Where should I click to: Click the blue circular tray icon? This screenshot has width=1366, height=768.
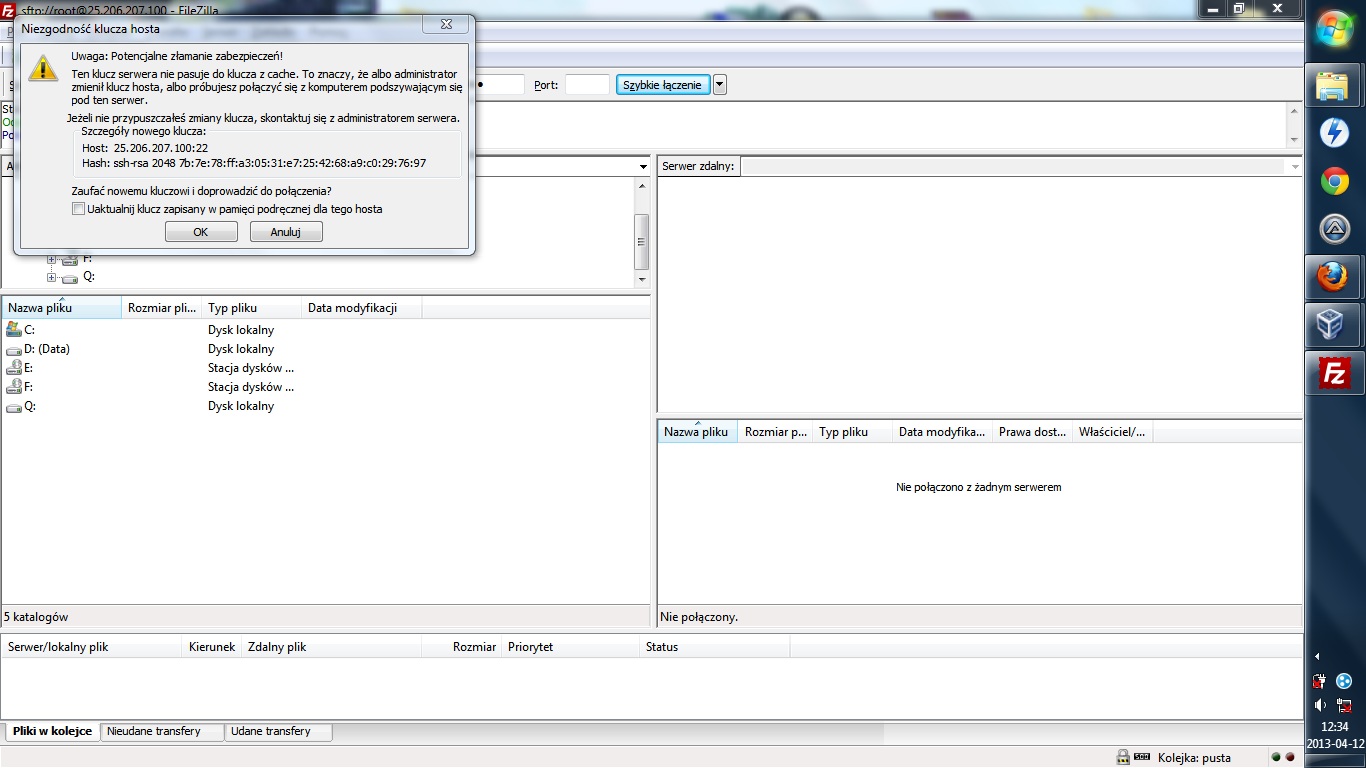click(x=1344, y=682)
